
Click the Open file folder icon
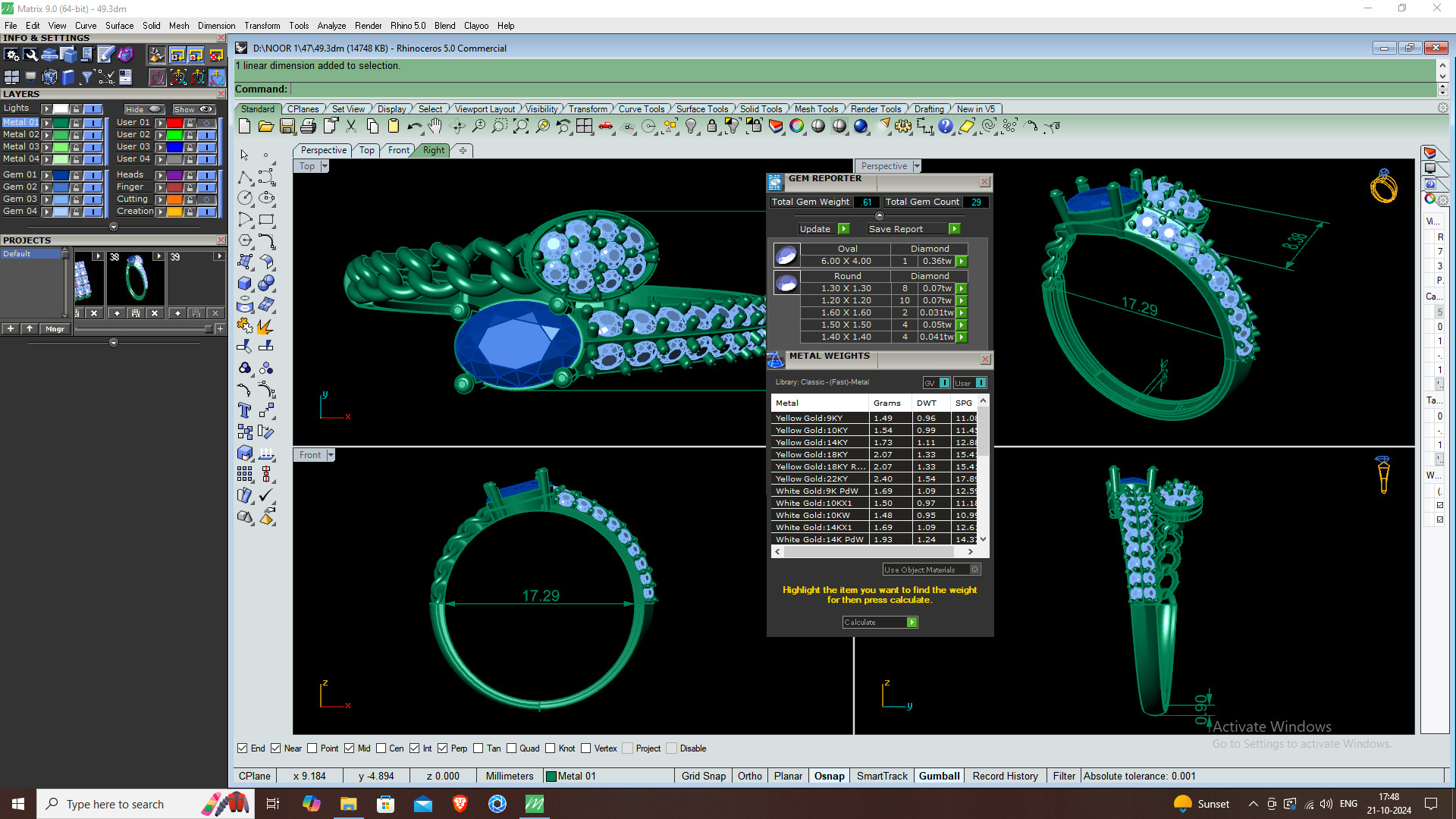[266, 127]
